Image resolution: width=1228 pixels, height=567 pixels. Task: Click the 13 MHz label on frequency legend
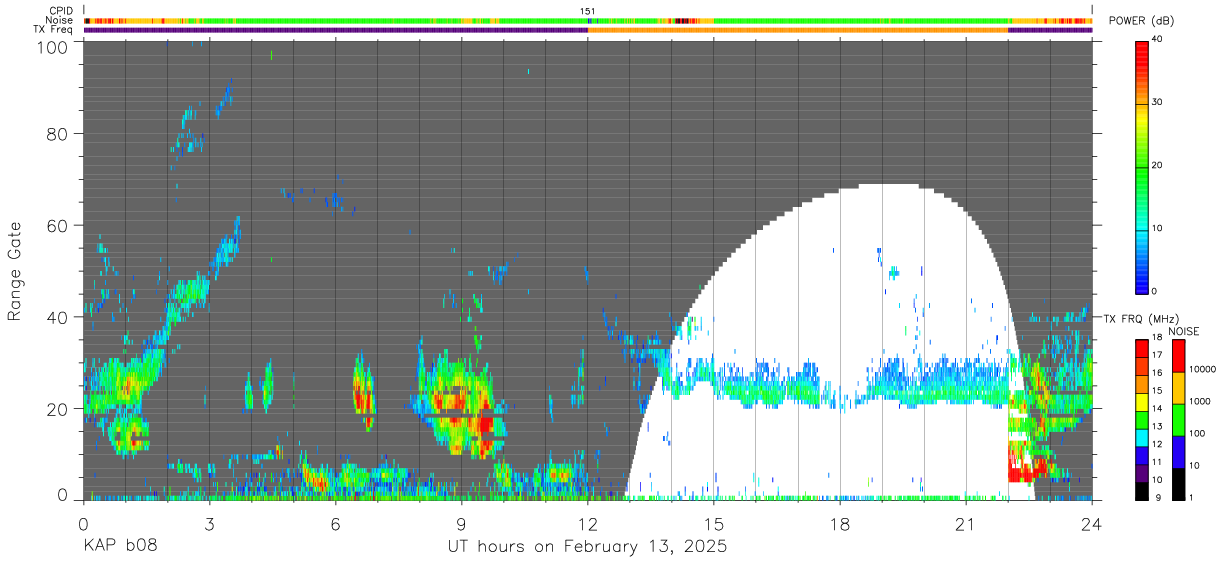click(x=1157, y=426)
